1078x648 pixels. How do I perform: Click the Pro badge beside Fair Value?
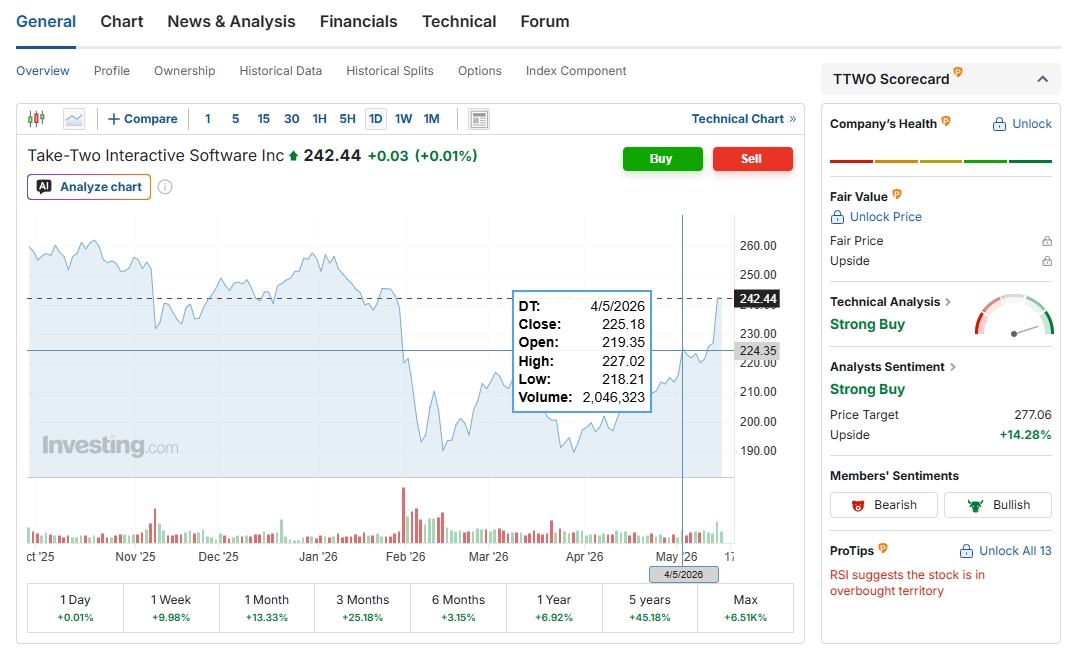896,194
